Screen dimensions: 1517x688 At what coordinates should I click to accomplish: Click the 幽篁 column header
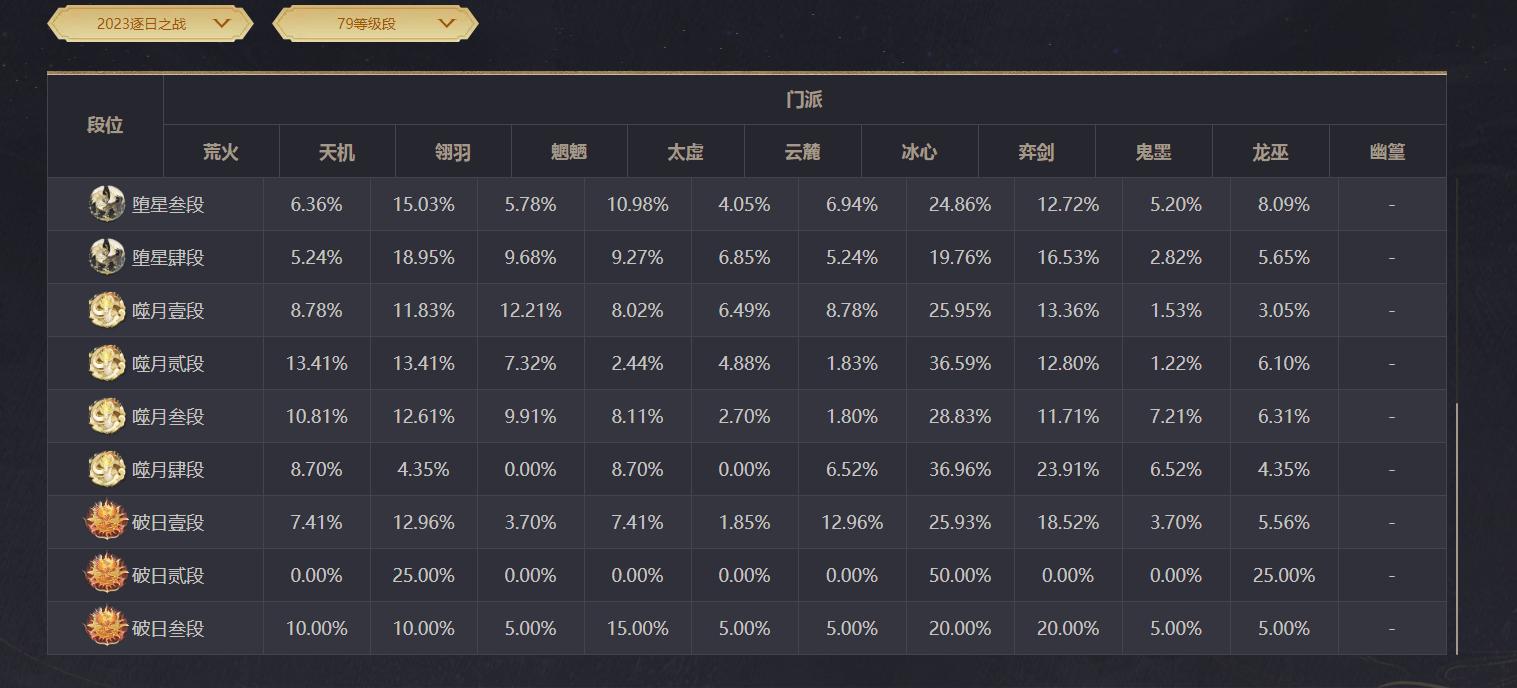(1387, 152)
